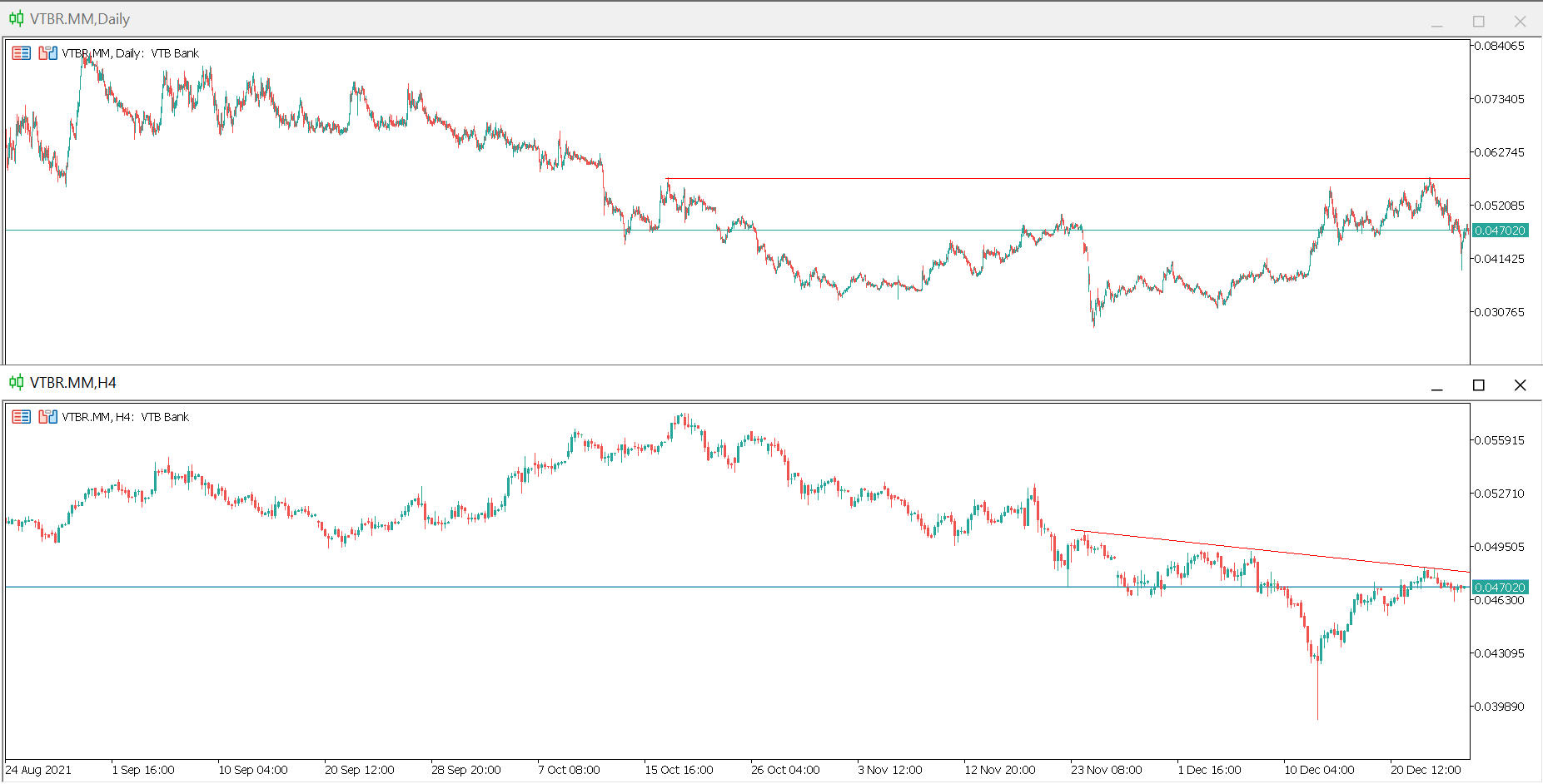Click the 0.043095 price scale label
Viewport: 1543px width, 784px height.
1500,653
